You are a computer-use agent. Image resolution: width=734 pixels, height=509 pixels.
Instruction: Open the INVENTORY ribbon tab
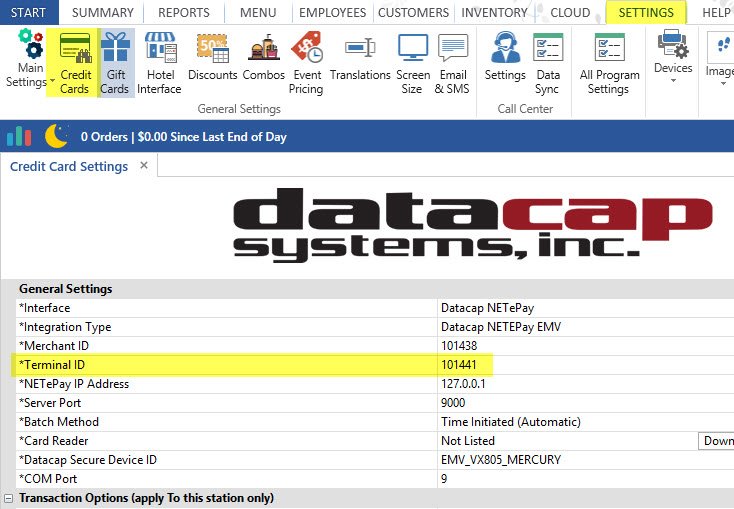tap(494, 13)
